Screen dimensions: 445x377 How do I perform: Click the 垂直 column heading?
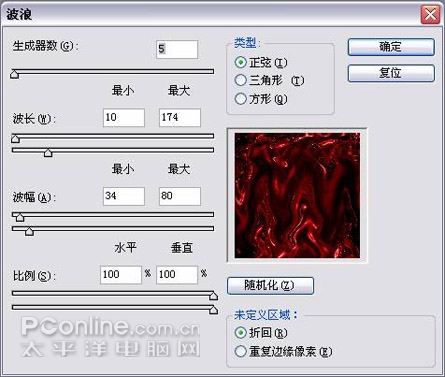tap(182, 248)
